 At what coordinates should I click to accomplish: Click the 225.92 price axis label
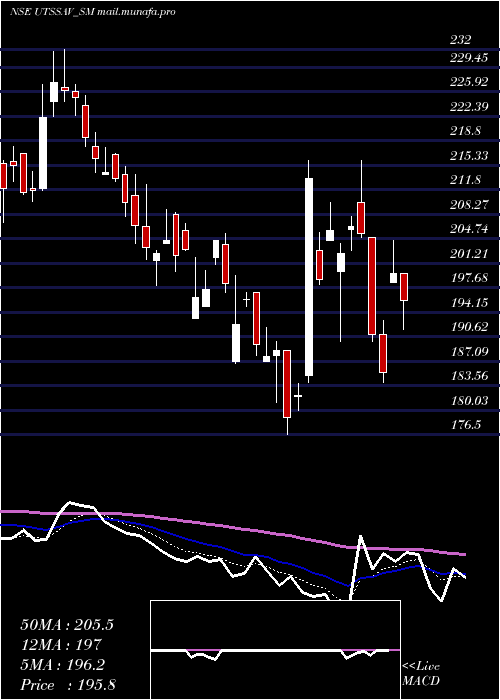tap(469, 82)
